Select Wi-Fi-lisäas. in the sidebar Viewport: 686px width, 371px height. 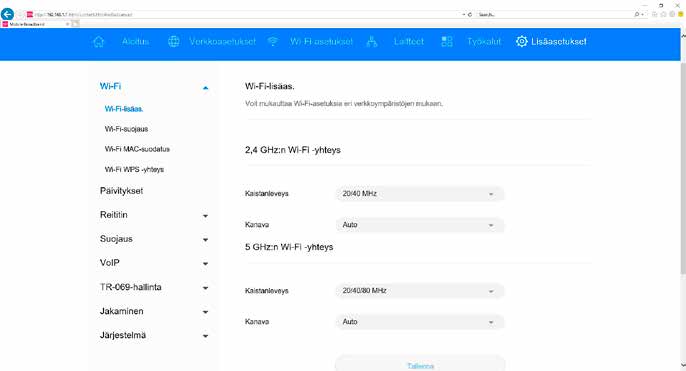(124, 109)
